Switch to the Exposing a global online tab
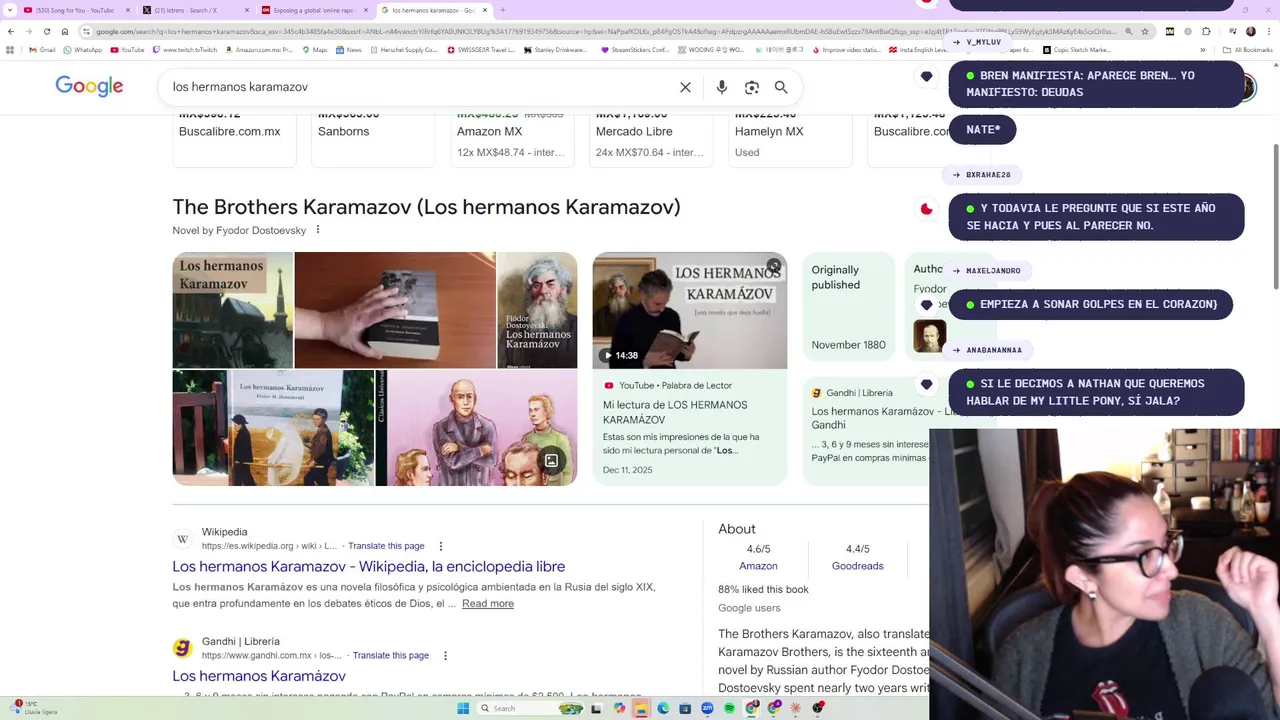The height and width of the screenshot is (720, 1280). pyautogui.click(x=313, y=10)
